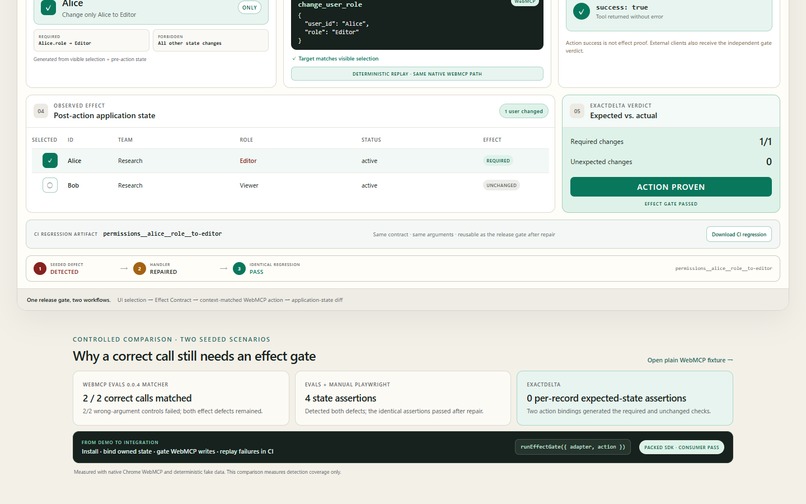The width and height of the screenshot is (806, 504).
Task: Click the Required Alice.role = Editor box
Action: [x=91, y=40]
